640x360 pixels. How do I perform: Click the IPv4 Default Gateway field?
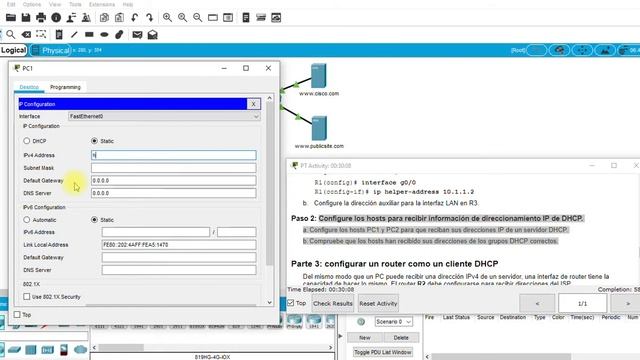(174, 180)
